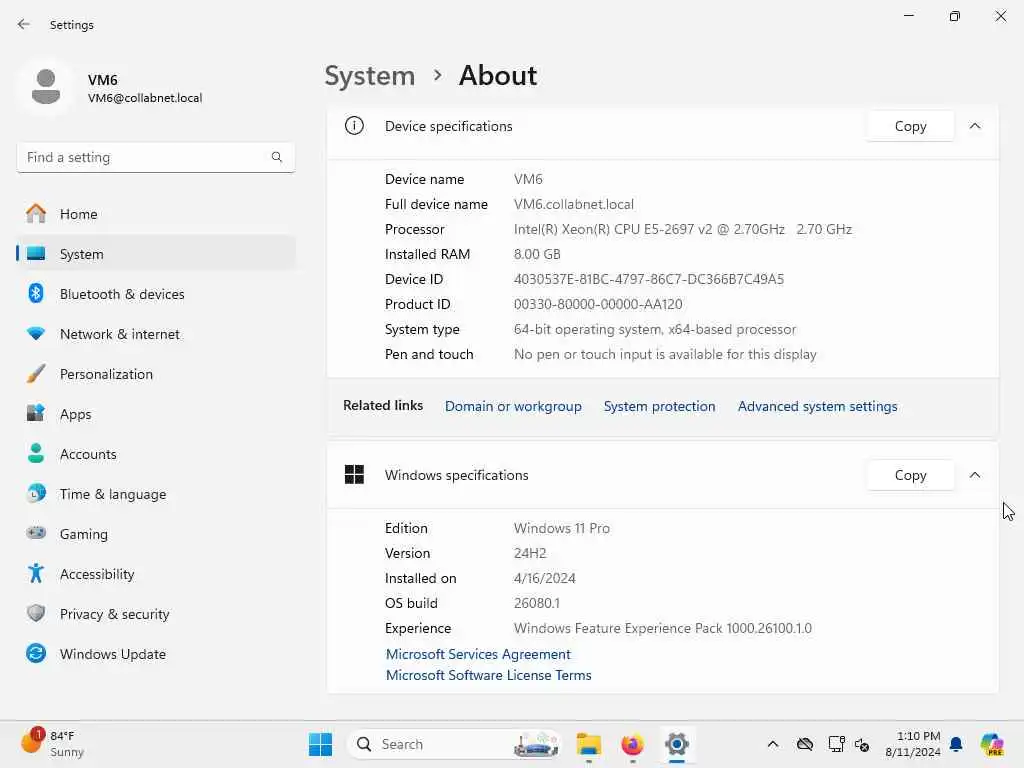1024x768 pixels.
Task: Open the Start menu from taskbar
Action: click(x=320, y=744)
